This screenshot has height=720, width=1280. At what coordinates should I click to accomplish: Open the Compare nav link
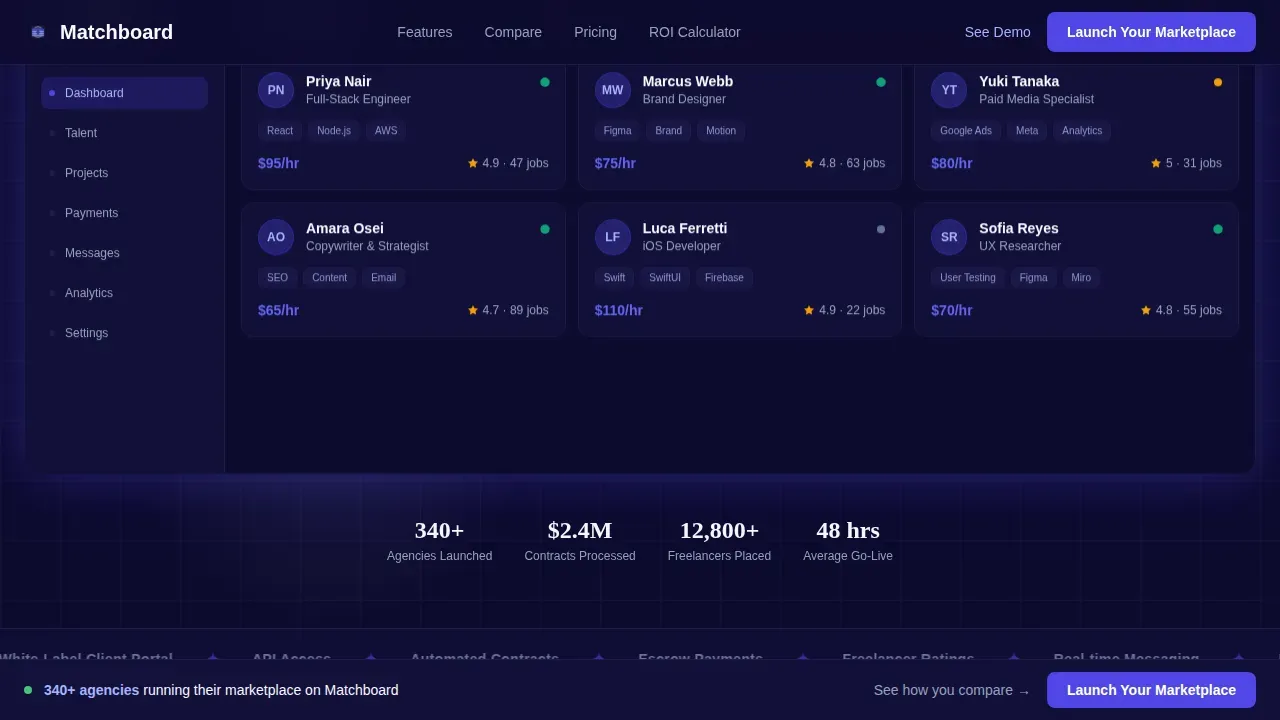(x=513, y=32)
